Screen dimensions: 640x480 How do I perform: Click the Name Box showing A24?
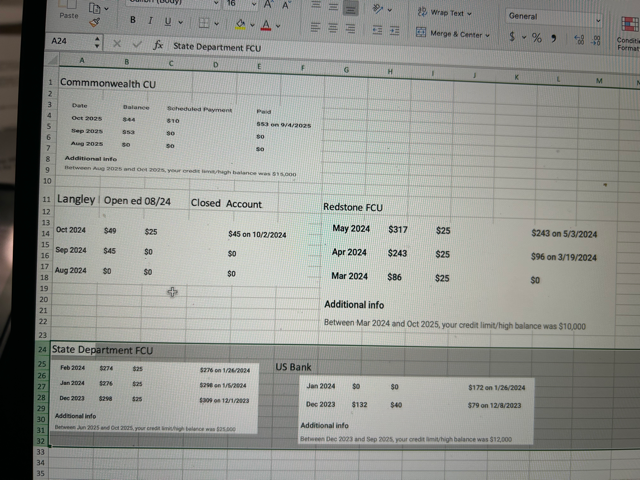click(x=71, y=41)
